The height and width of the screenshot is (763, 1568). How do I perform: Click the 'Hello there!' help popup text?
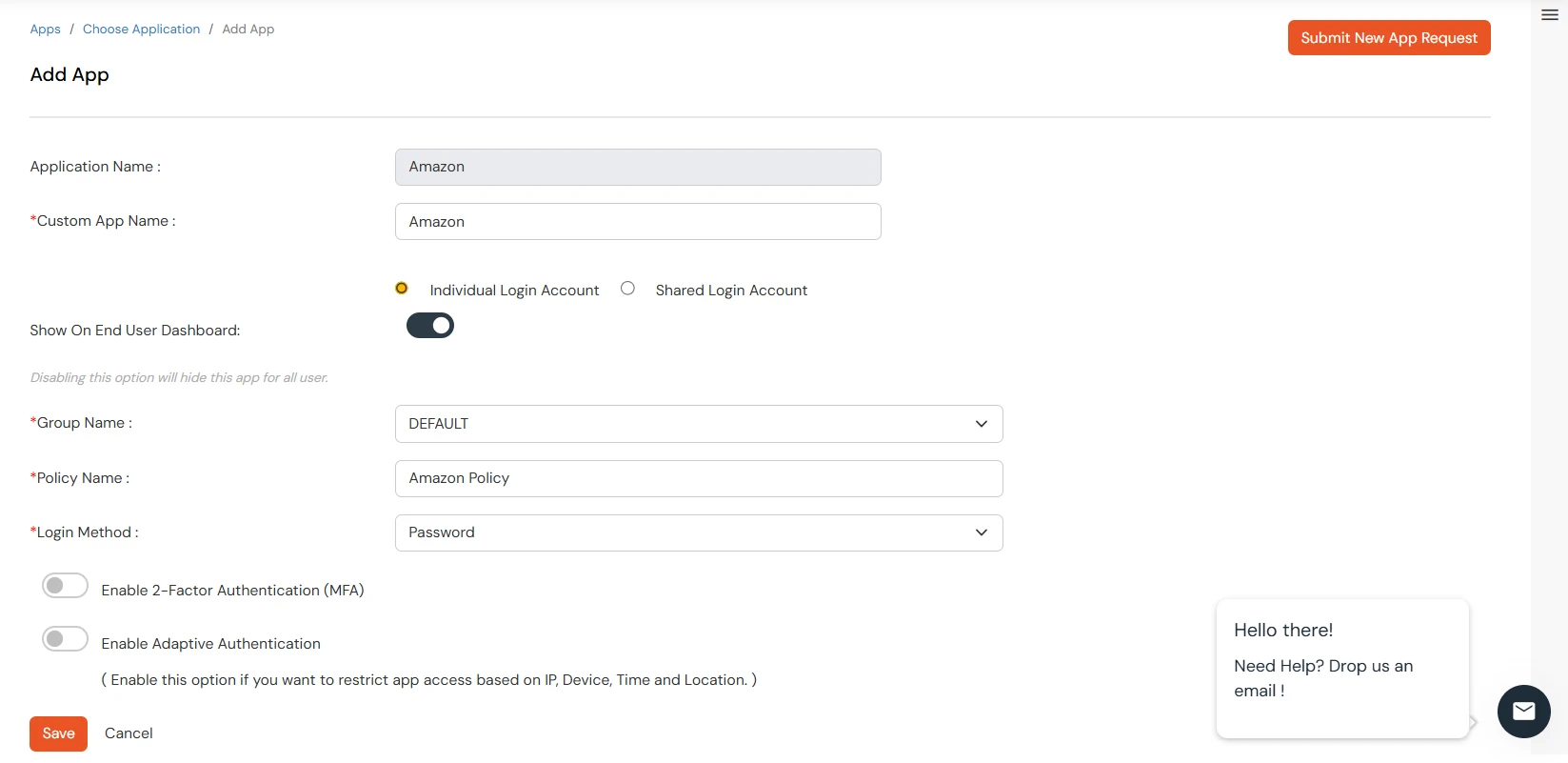click(x=1283, y=631)
